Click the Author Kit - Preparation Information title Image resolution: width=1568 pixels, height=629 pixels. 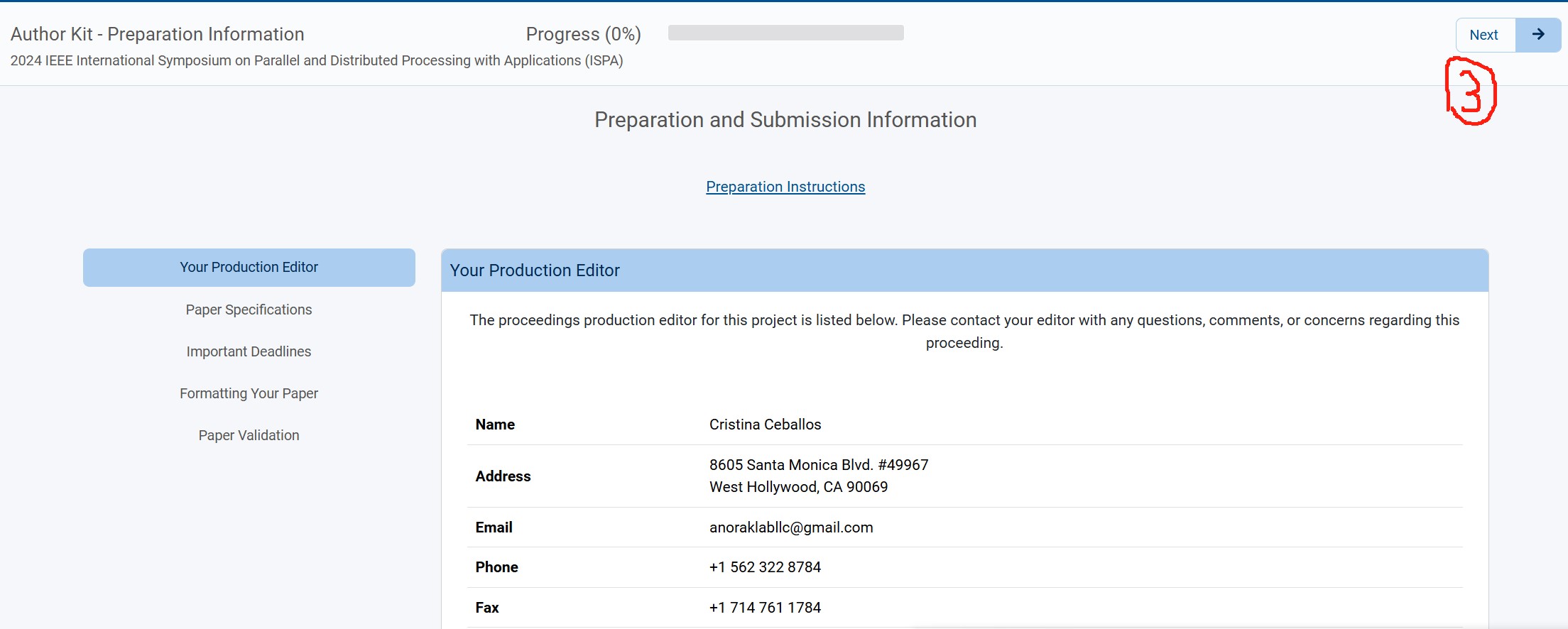pos(157,34)
